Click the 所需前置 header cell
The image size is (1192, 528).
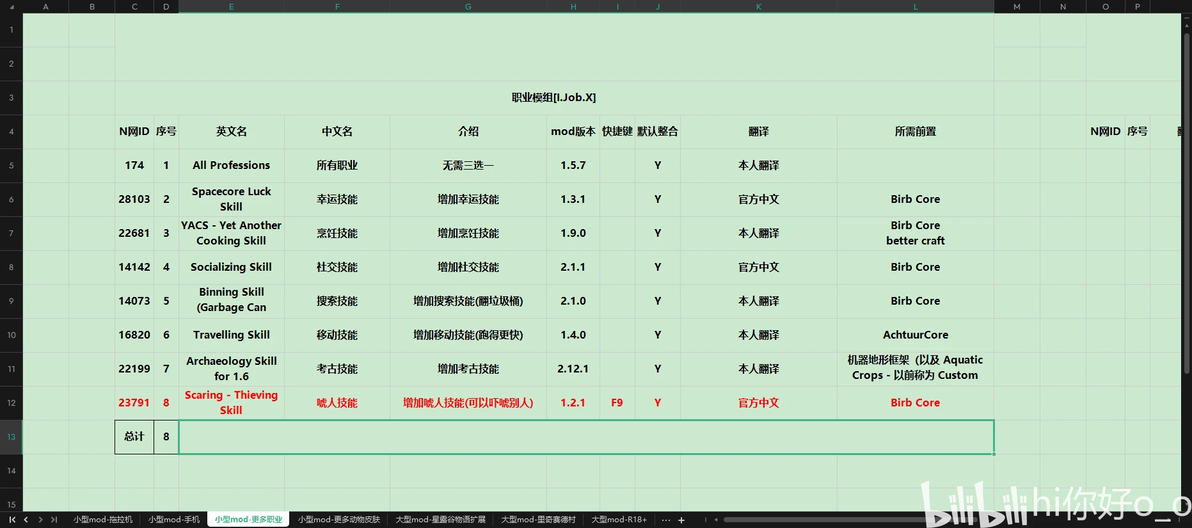[915, 131]
